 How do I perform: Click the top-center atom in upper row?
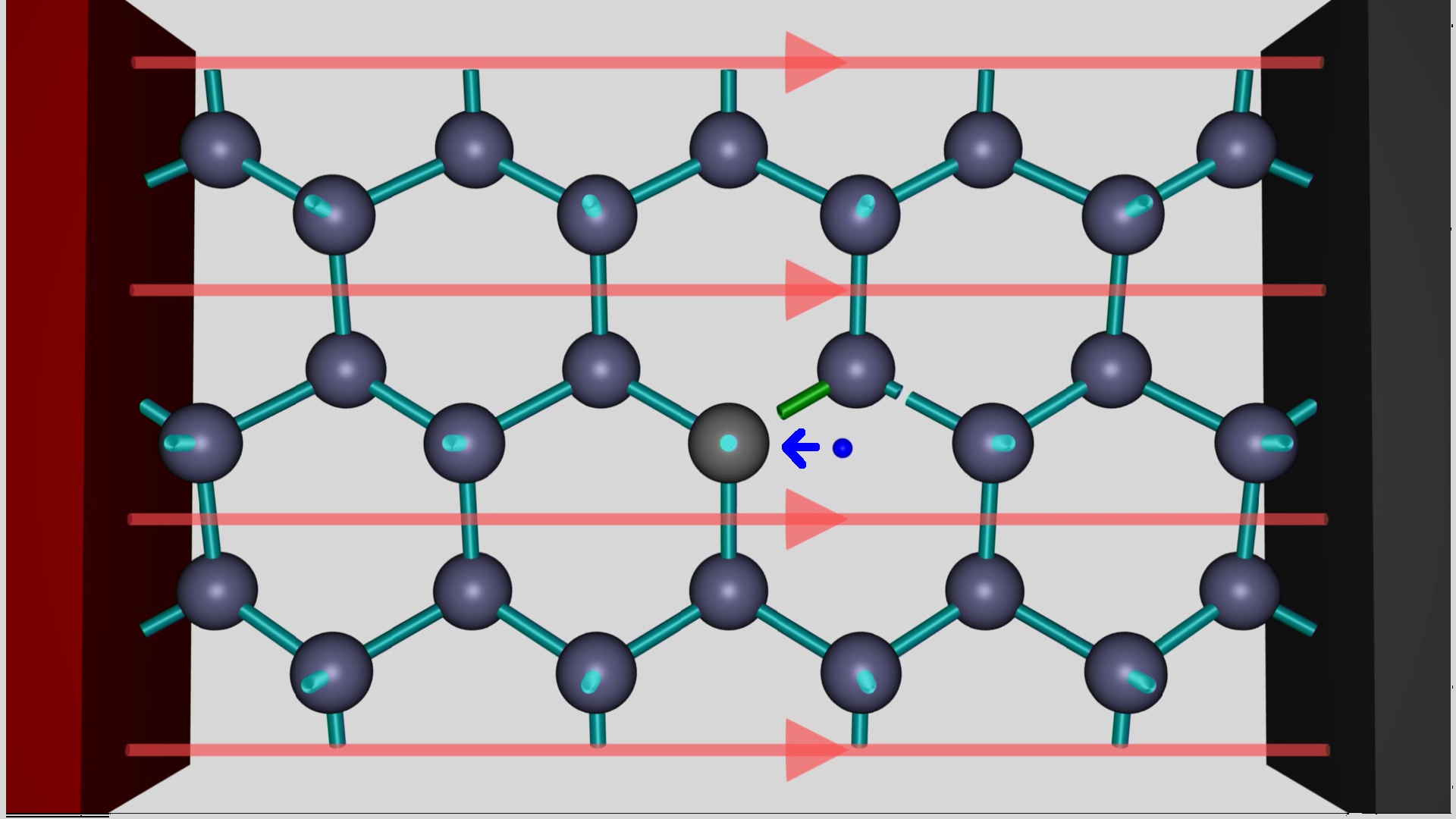click(x=729, y=149)
